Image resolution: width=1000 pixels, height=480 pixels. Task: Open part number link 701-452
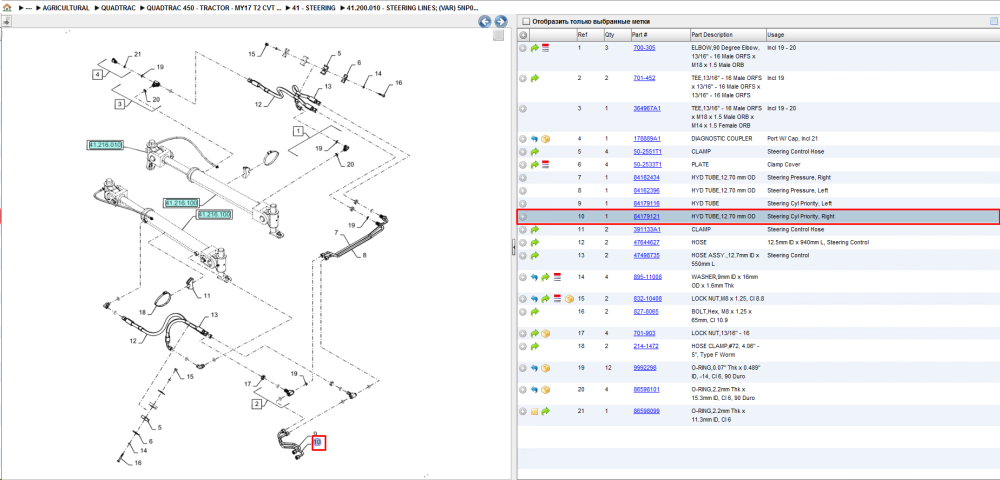(x=644, y=78)
